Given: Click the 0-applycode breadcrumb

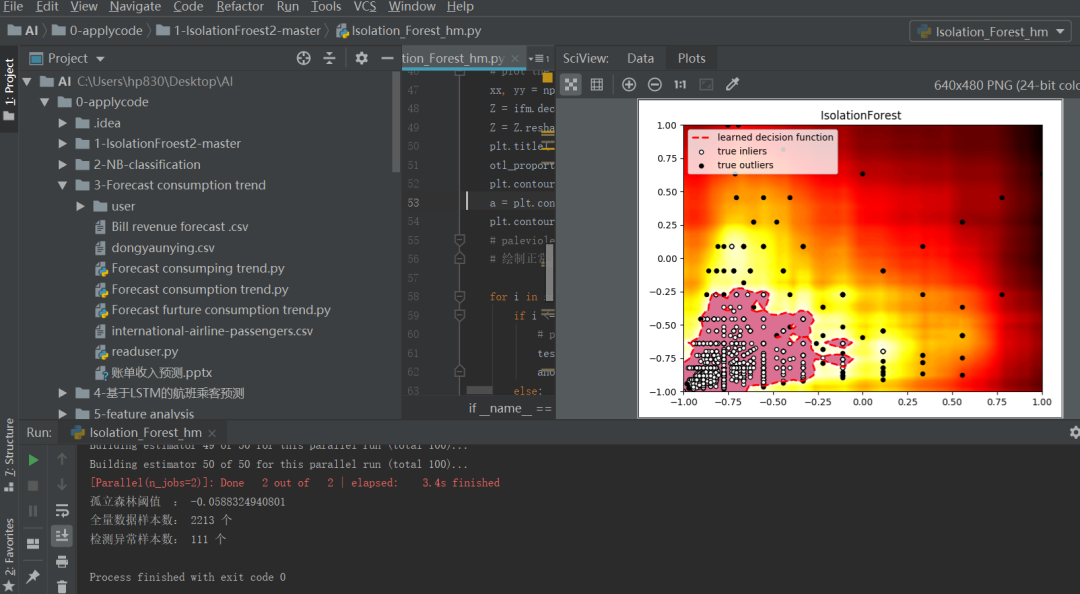Looking at the screenshot, I should [97, 31].
